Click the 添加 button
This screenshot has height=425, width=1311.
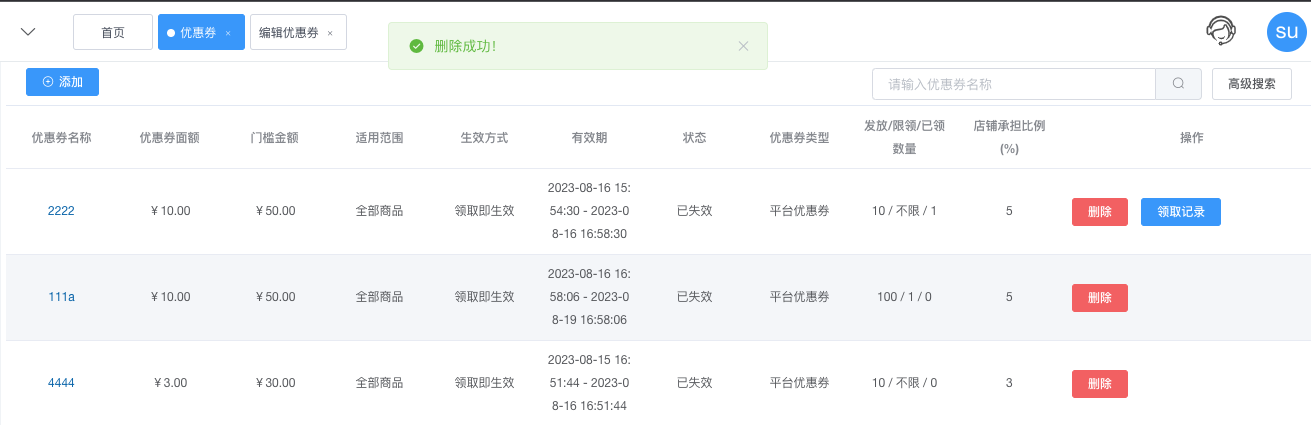(62, 82)
